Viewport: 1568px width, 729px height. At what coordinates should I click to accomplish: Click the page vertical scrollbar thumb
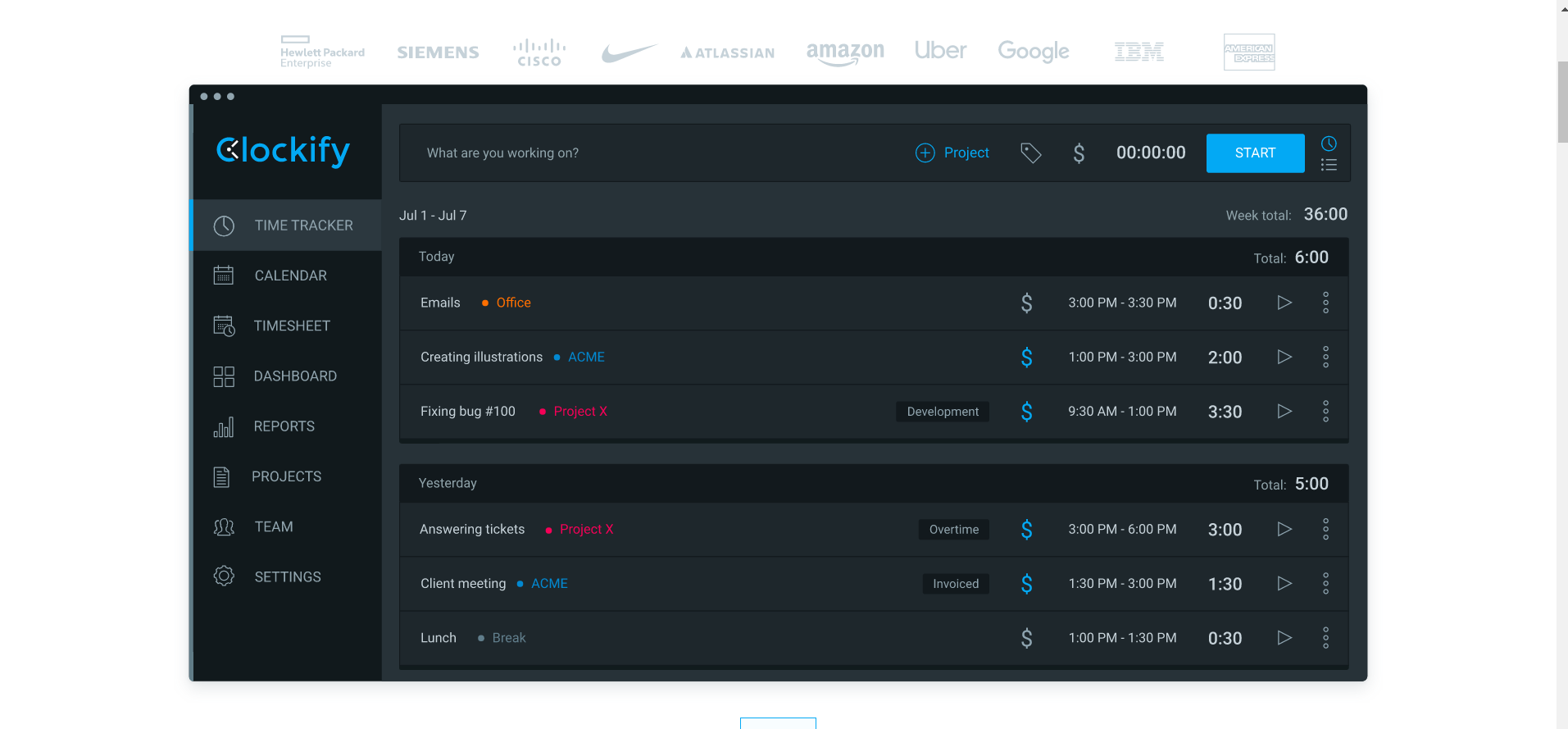click(1562, 102)
